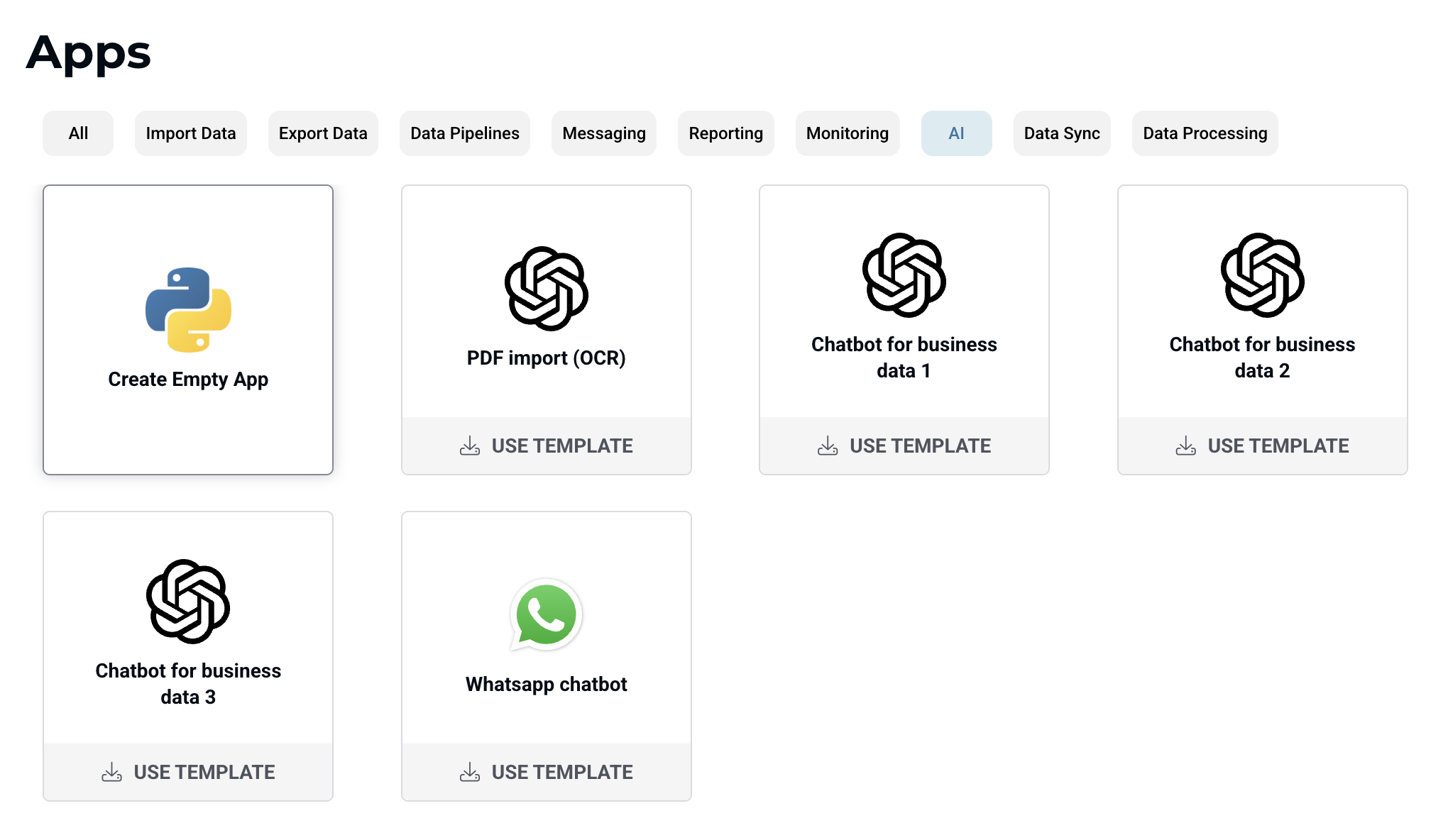Filter apps by Export Data

click(323, 133)
